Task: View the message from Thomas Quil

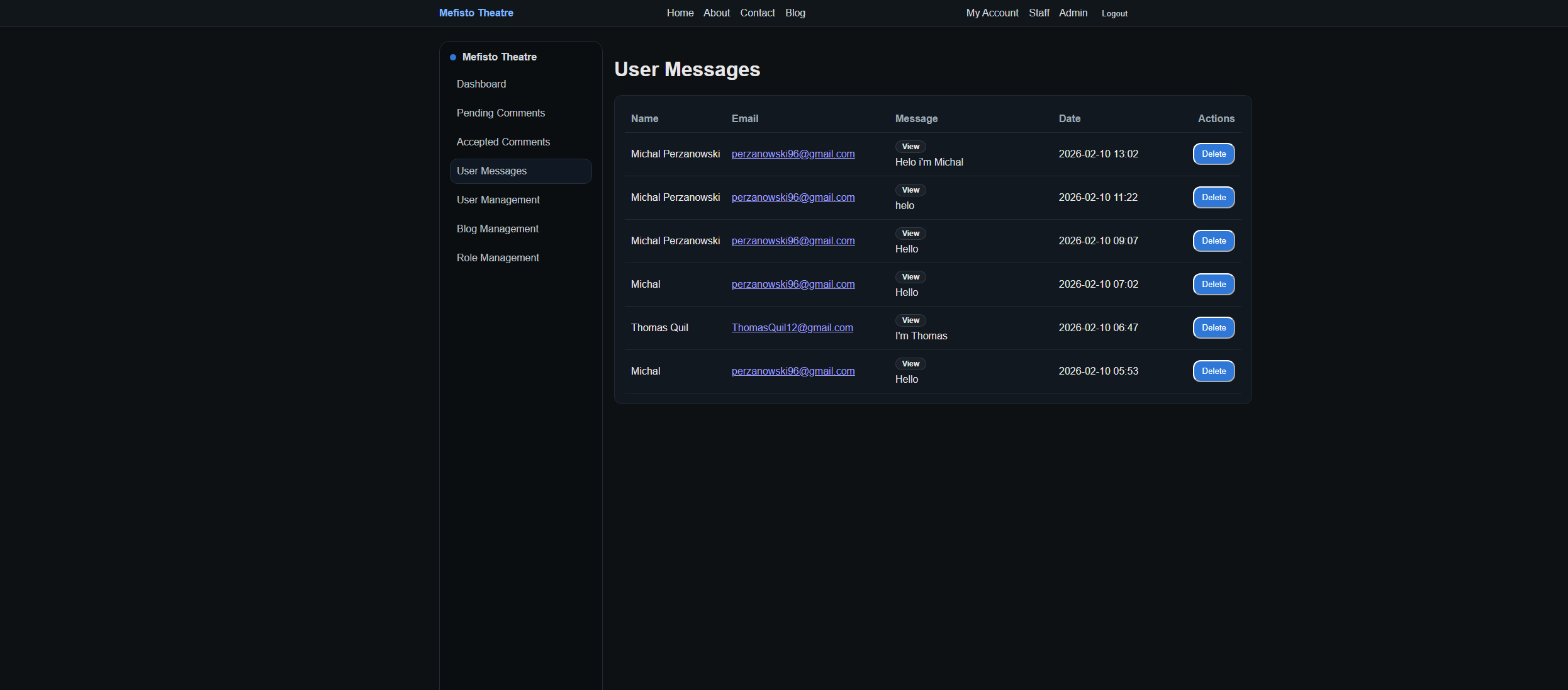Action: 910,320
